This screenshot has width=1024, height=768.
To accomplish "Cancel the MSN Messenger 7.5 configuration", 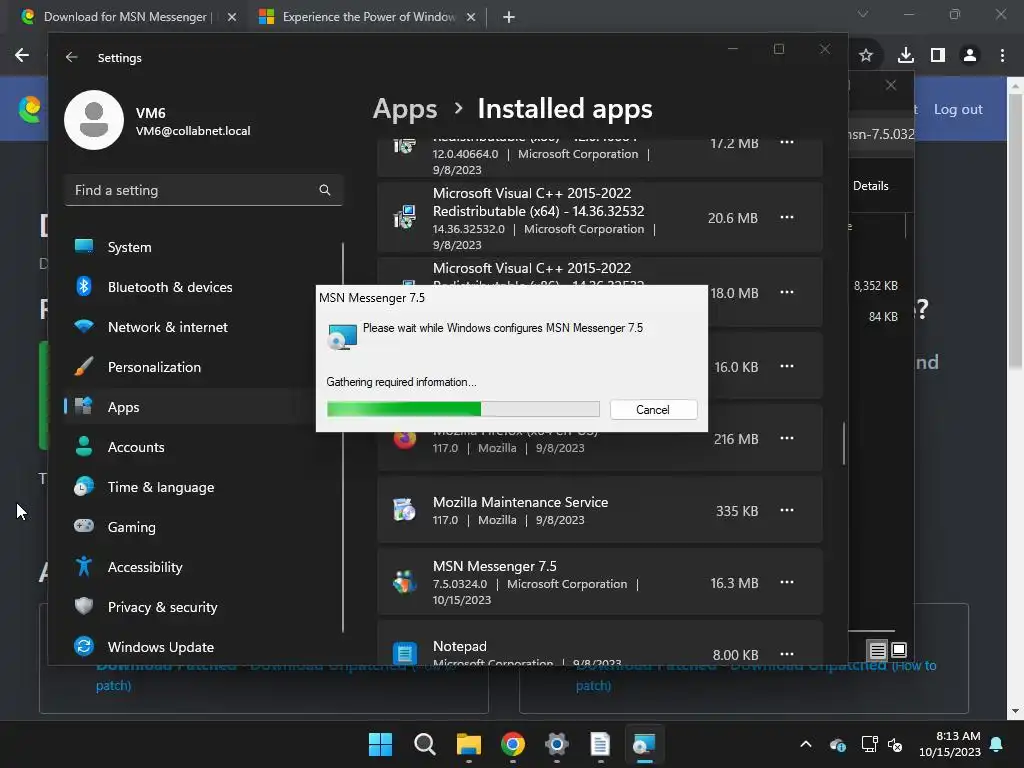I will pos(653,409).
